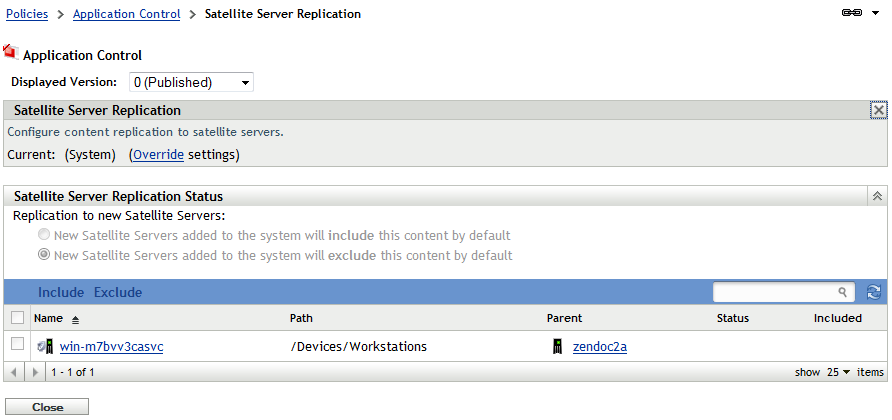Image resolution: width=892 pixels, height=420 pixels.
Task: Click the Name column sort arrow
Action: click(75, 319)
